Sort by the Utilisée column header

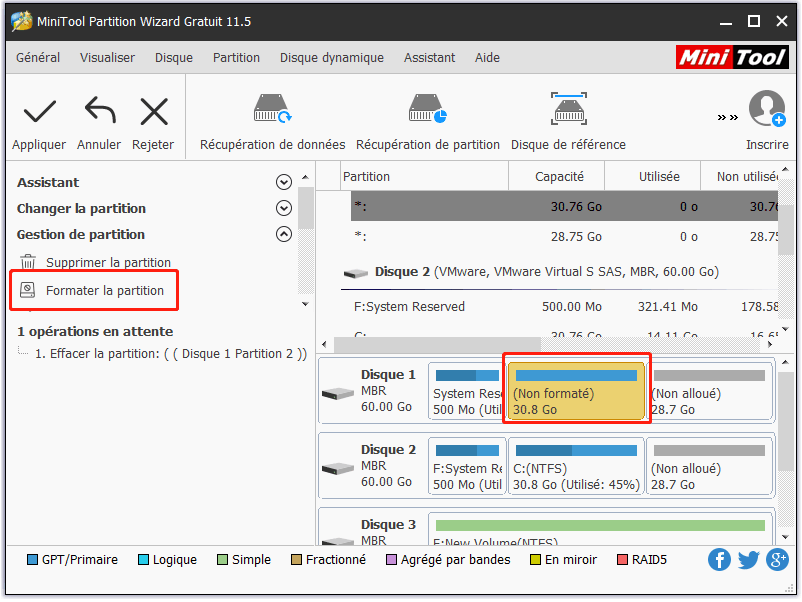(652, 176)
